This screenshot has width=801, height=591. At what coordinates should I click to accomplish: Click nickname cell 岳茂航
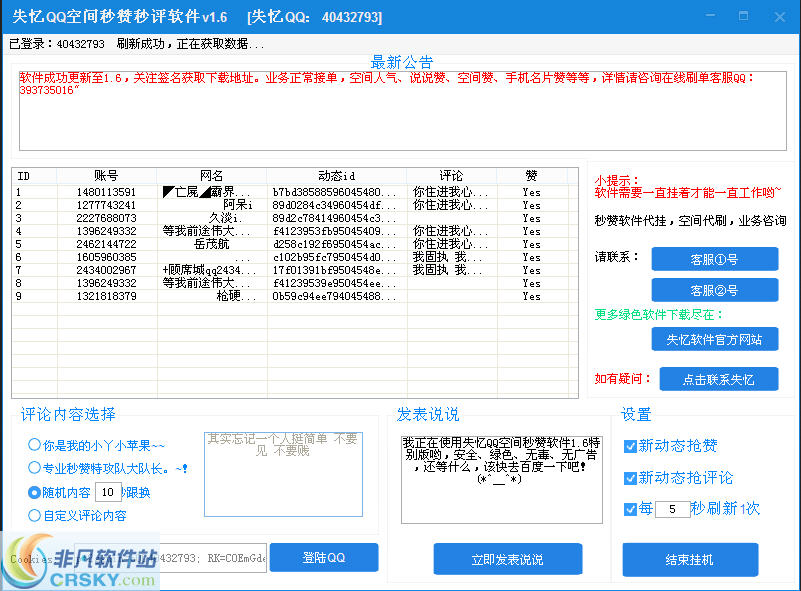pyautogui.click(x=212, y=244)
